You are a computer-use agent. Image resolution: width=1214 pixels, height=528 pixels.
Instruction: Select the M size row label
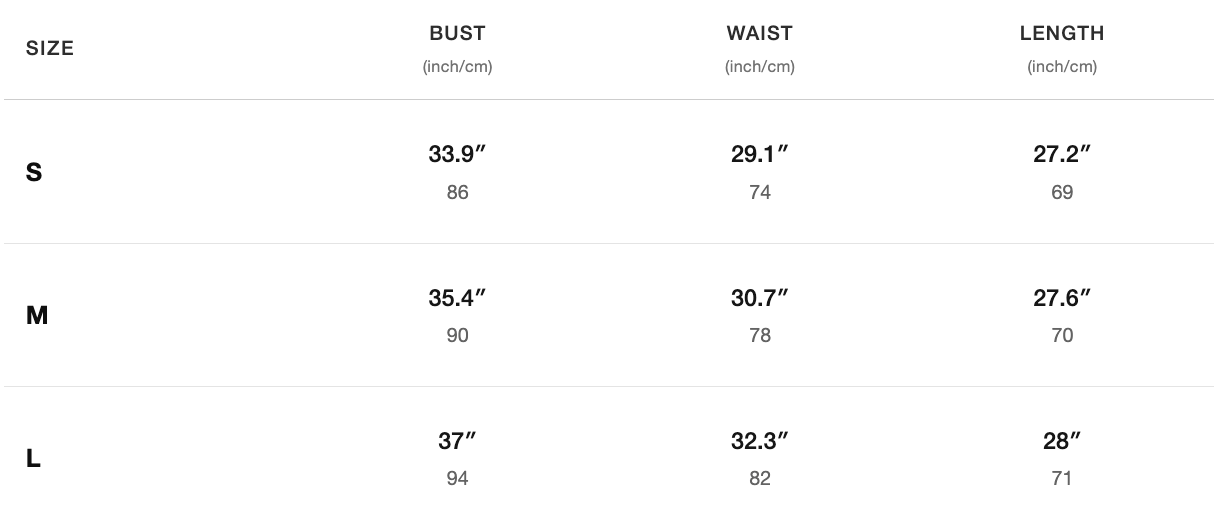click(37, 316)
